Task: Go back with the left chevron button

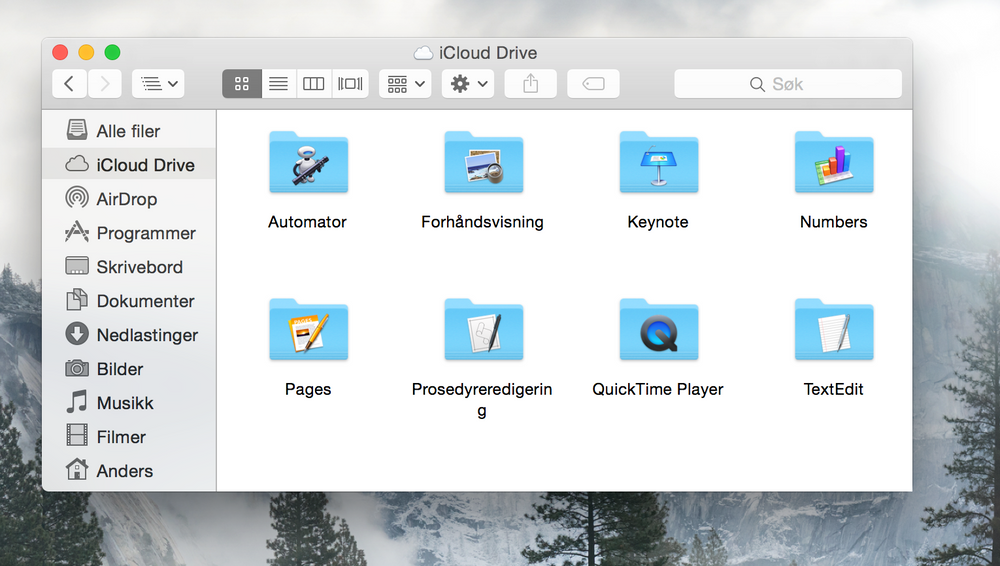Action: pyautogui.click(x=70, y=84)
